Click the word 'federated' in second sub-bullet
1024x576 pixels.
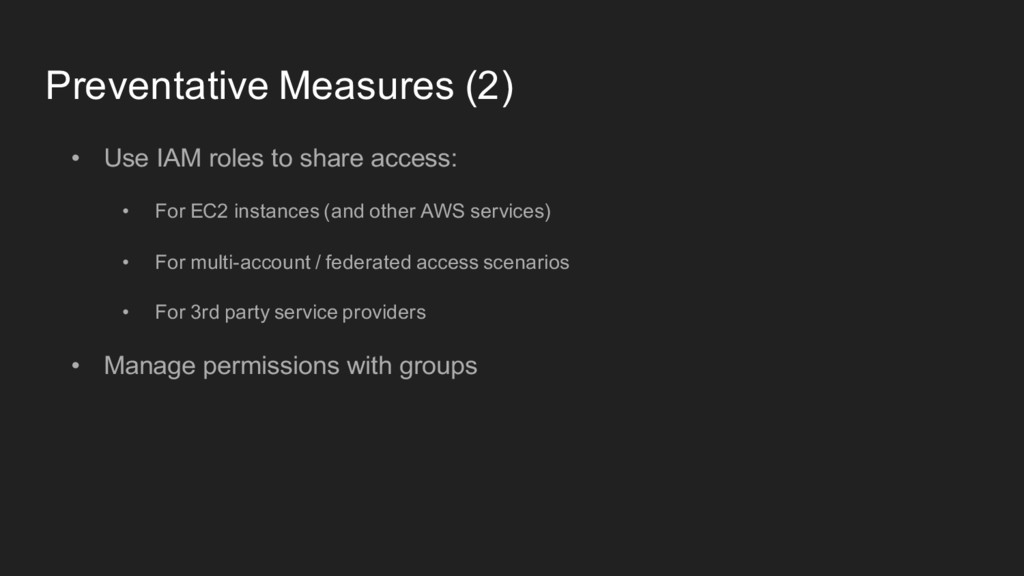(368, 262)
